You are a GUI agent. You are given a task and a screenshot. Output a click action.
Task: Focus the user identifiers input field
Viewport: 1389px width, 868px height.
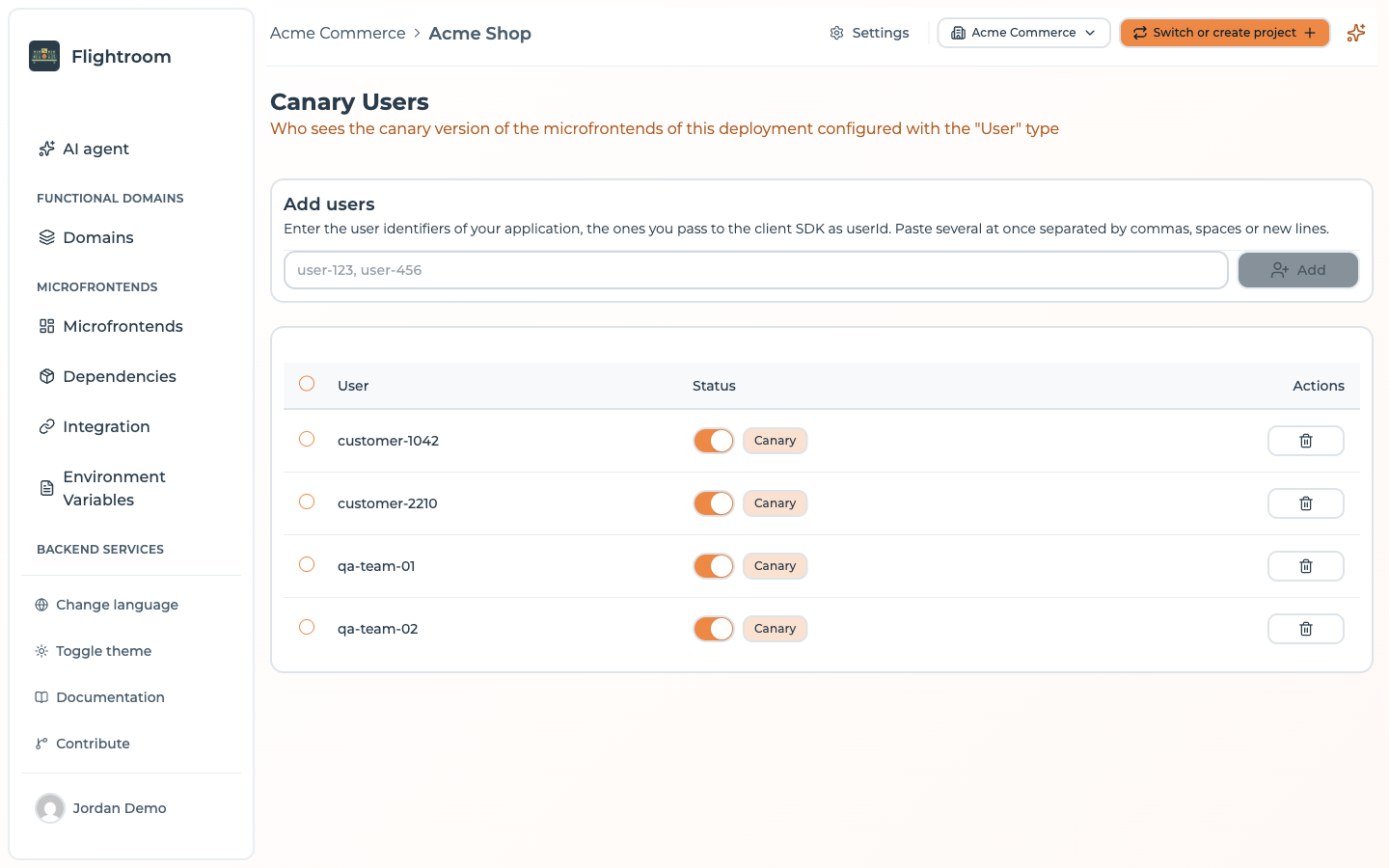tap(756, 270)
